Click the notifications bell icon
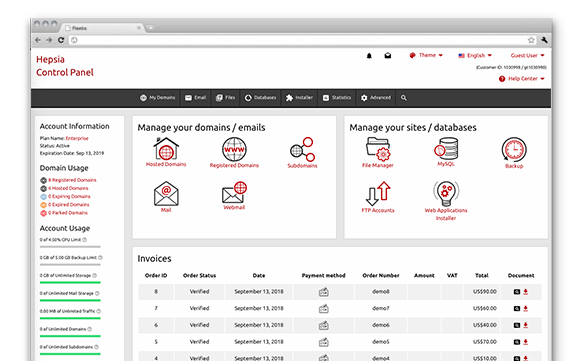The image size is (579, 361). point(369,56)
